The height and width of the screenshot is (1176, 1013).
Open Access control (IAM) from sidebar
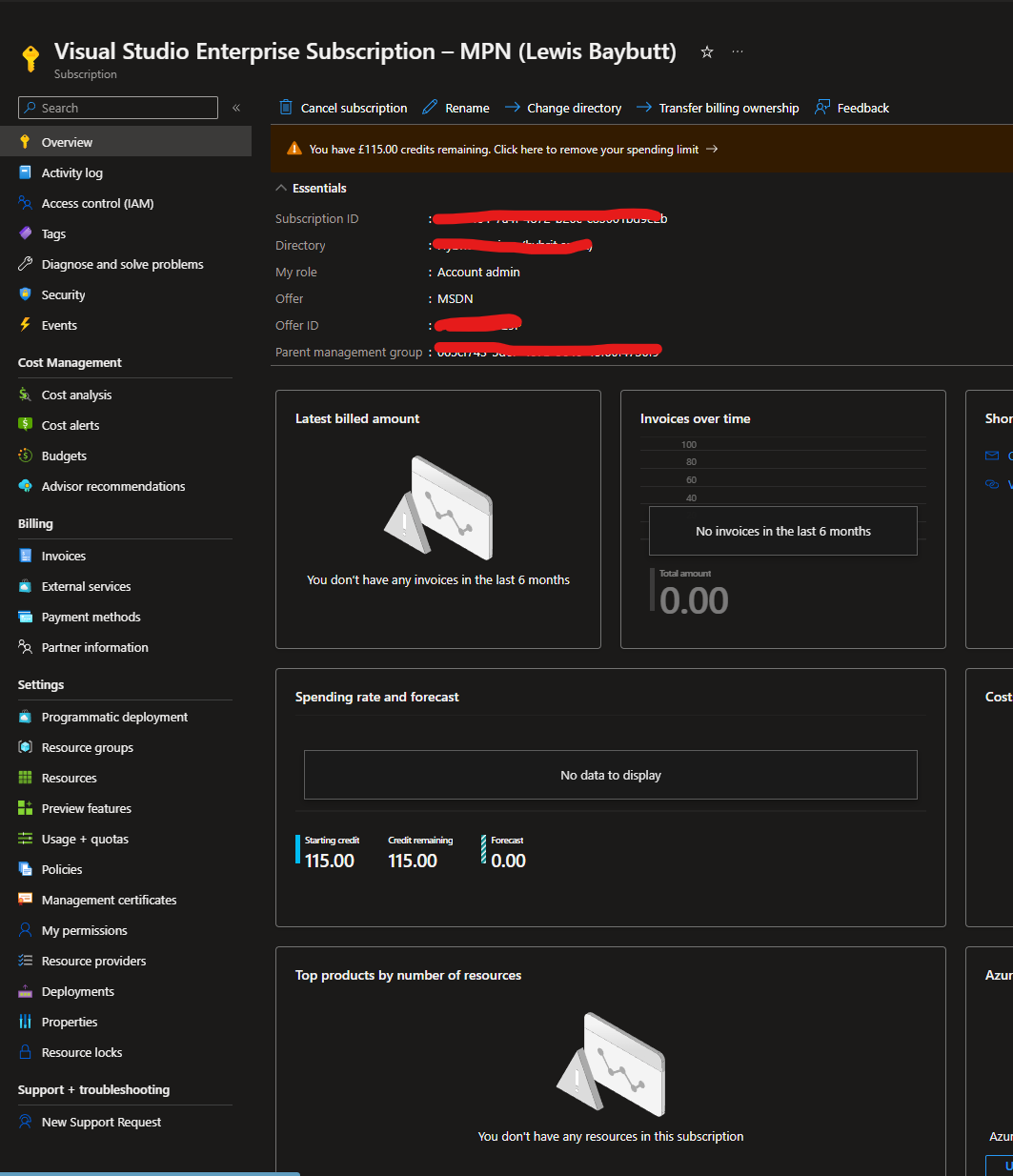[97, 203]
